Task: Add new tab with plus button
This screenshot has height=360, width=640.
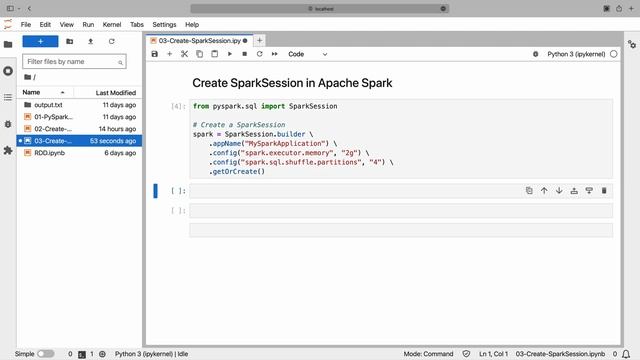Action: coord(259,40)
